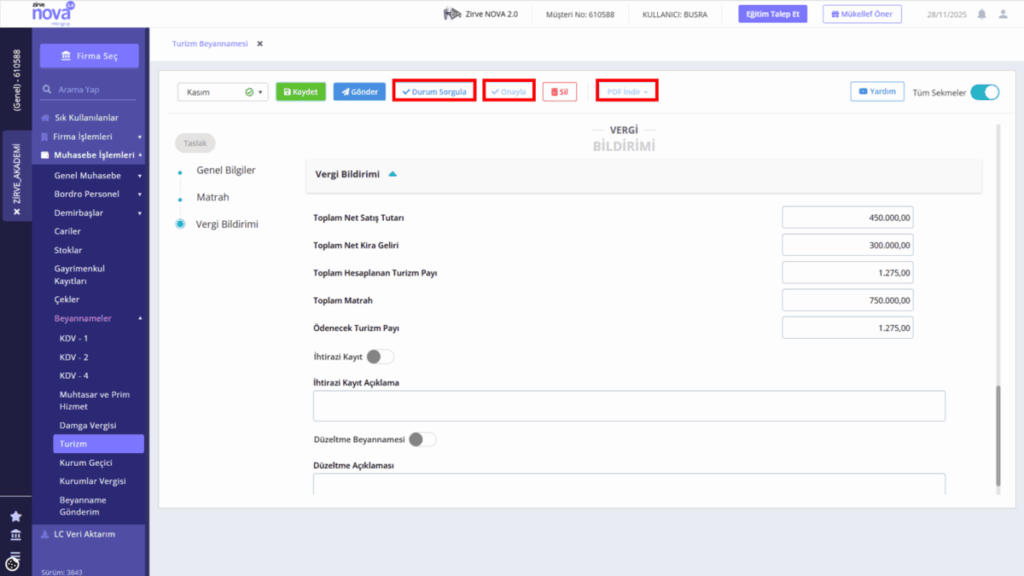Click the İhtirazi Kayıt Açıklama text field
This screenshot has width=1024, height=576.
tap(629, 406)
